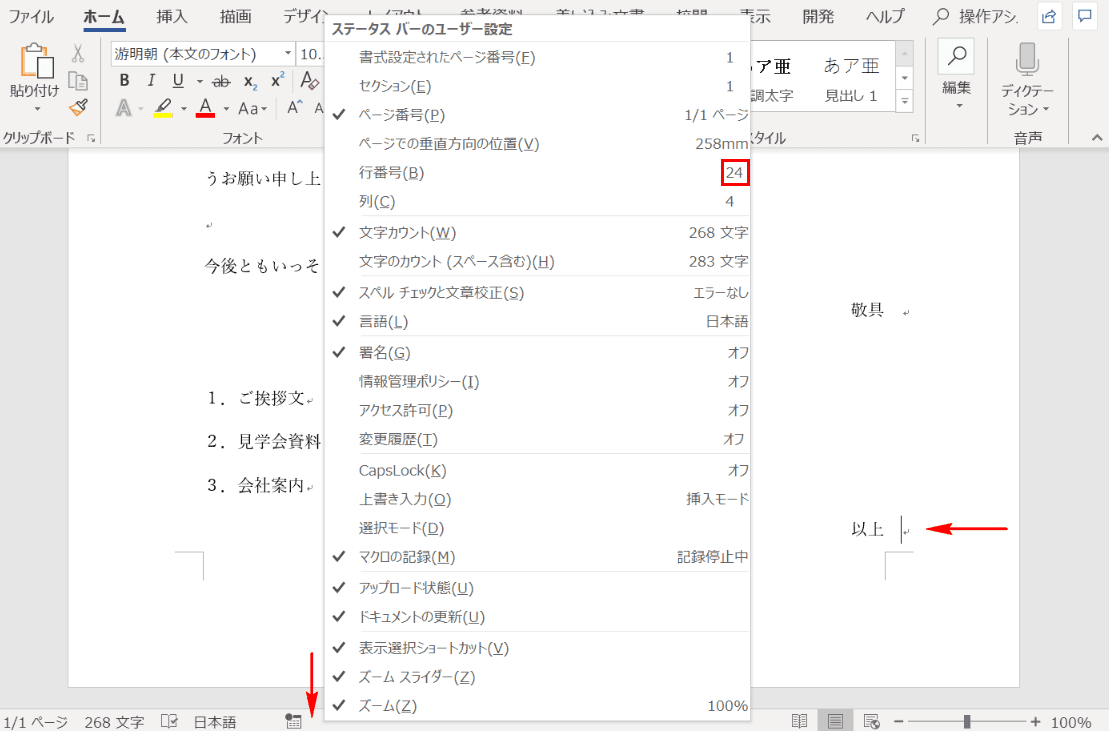Open the 描画 ribbon tab
Screen dimensions: 1109x731
click(235, 16)
